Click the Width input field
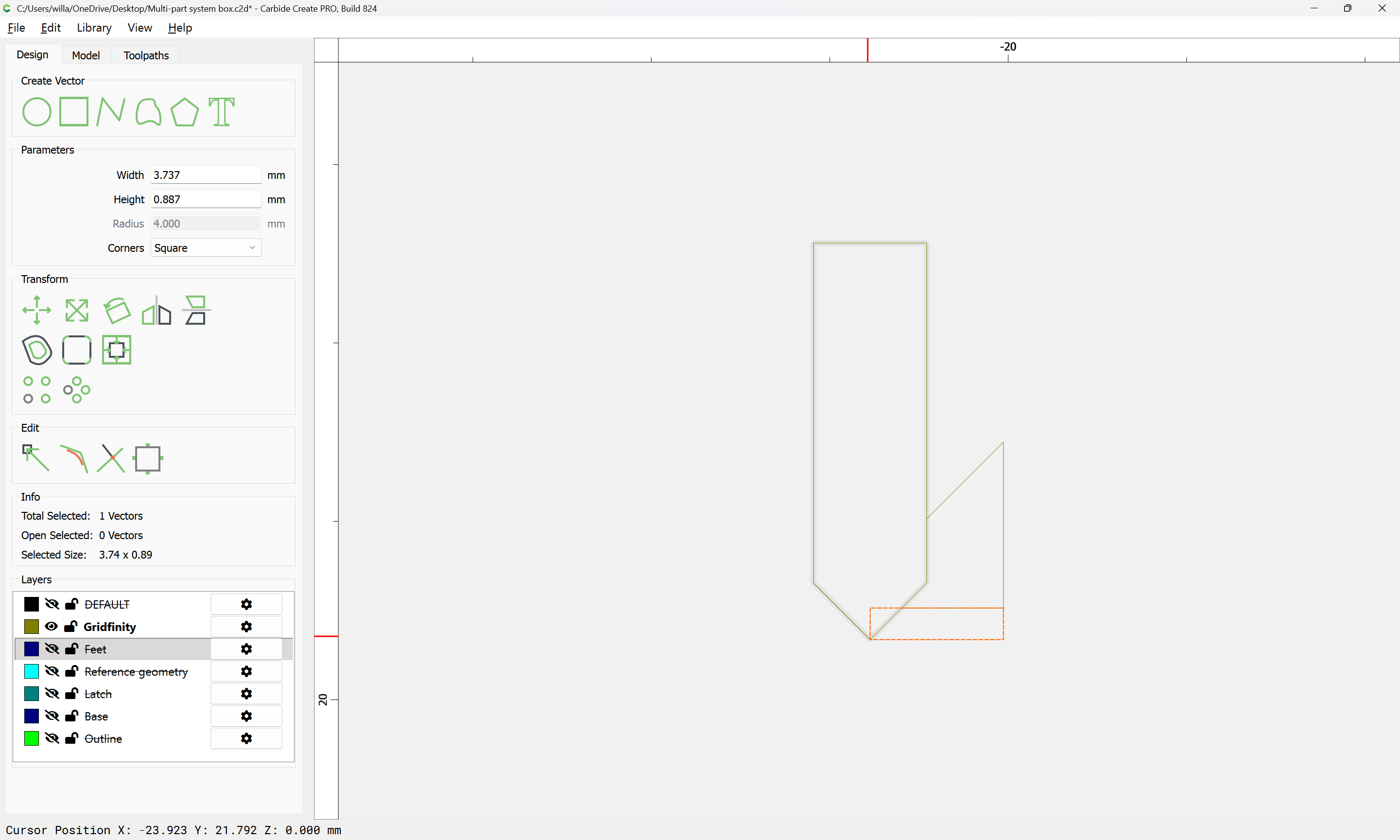Screen dimensions: 1400x840 (206, 175)
